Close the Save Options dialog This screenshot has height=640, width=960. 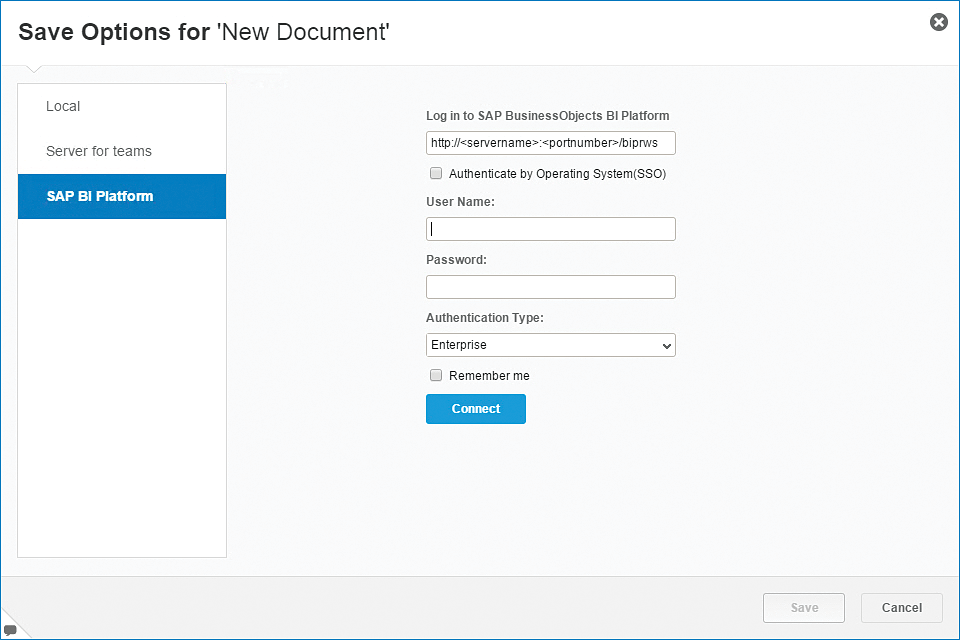938,22
